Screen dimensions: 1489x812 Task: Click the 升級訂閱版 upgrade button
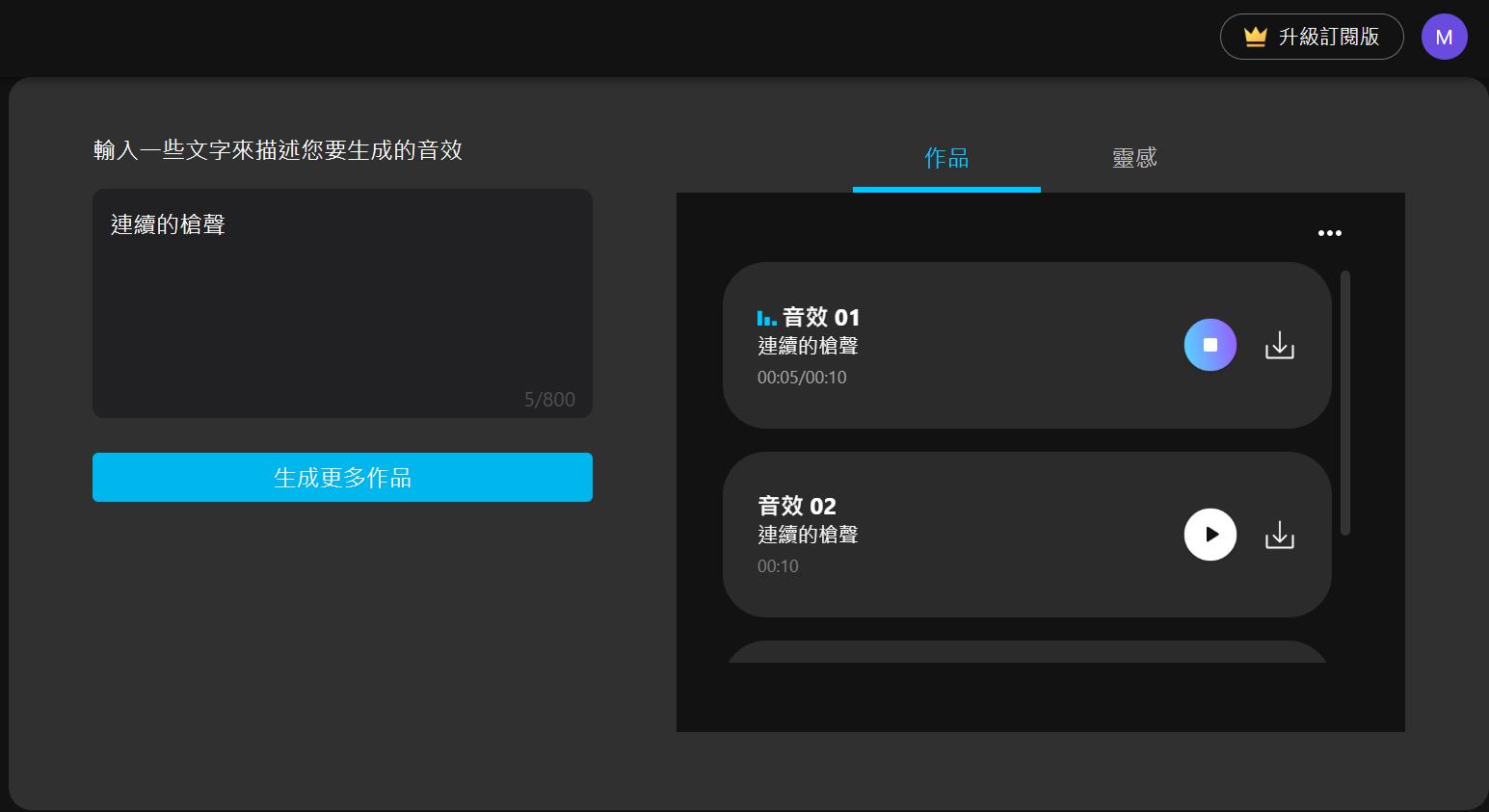click(x=1312, y=36)
